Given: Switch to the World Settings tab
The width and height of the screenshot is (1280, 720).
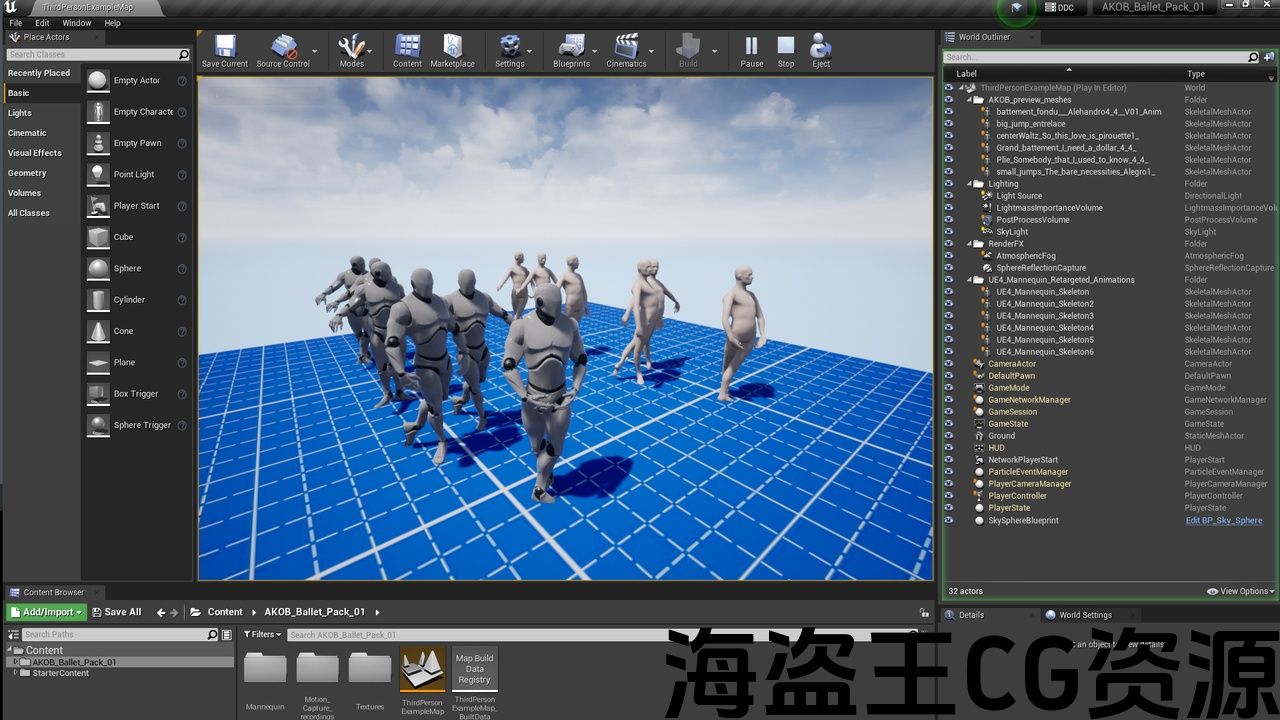Looking at the screenshot, I should coord(1084,615).
